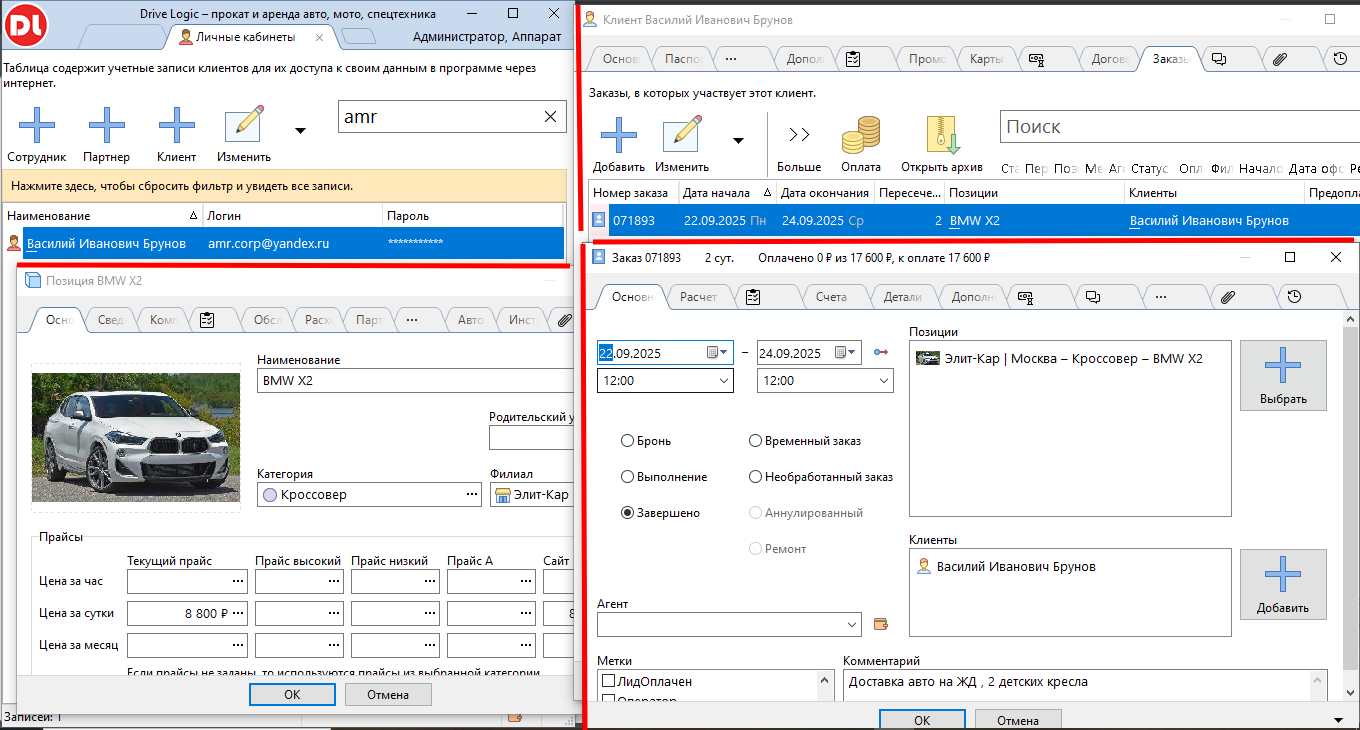This screenshot has height=730, width=1360.
Task: Open Расчет tab in Заказ window
Action: [x=698, y=297]
